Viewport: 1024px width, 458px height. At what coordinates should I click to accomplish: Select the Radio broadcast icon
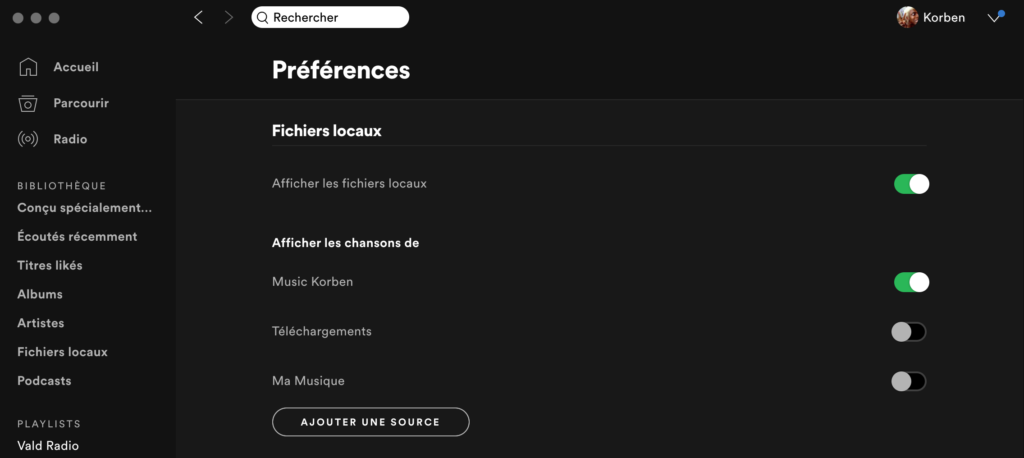tap(28, 139)
